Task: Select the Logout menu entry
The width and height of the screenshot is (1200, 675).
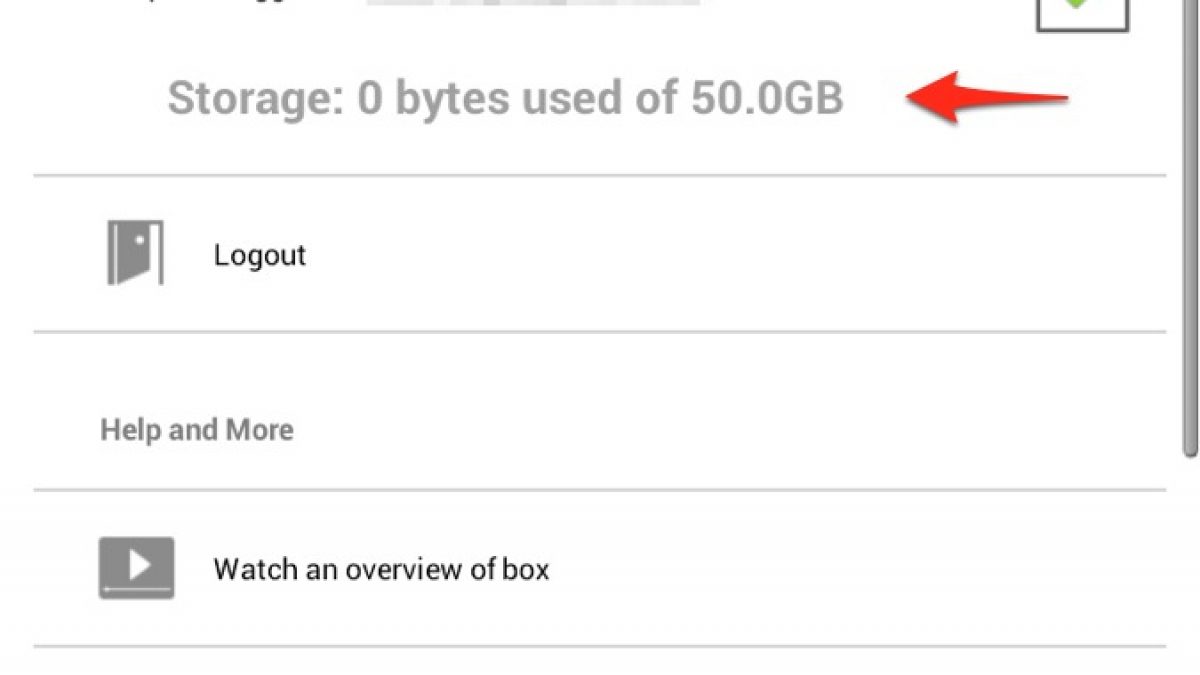Action: click(x=259, y=255)
